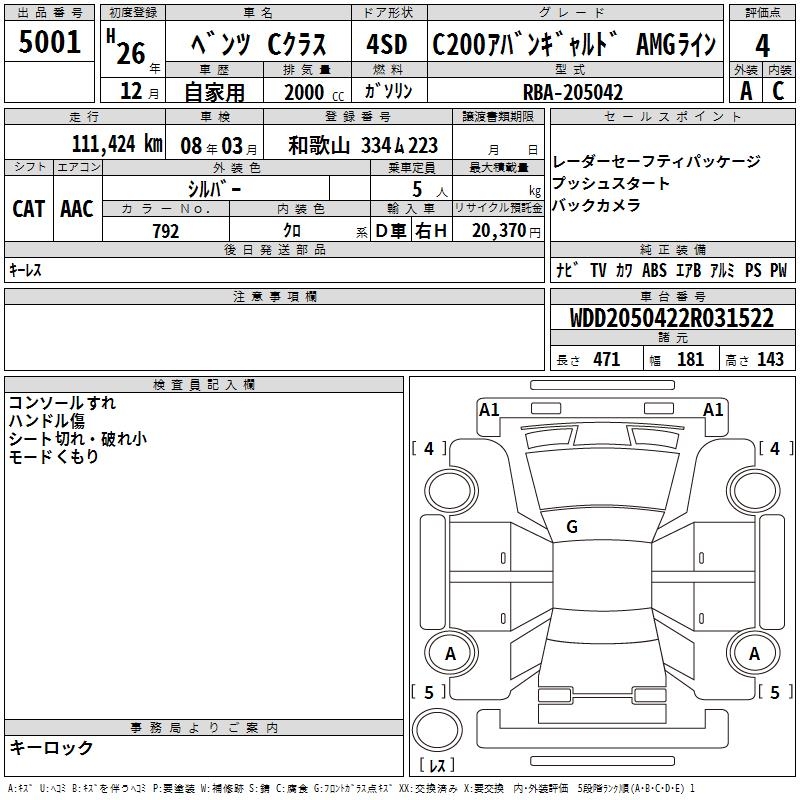
Task: Click the キーロック office notice
Action: [51, 748]
